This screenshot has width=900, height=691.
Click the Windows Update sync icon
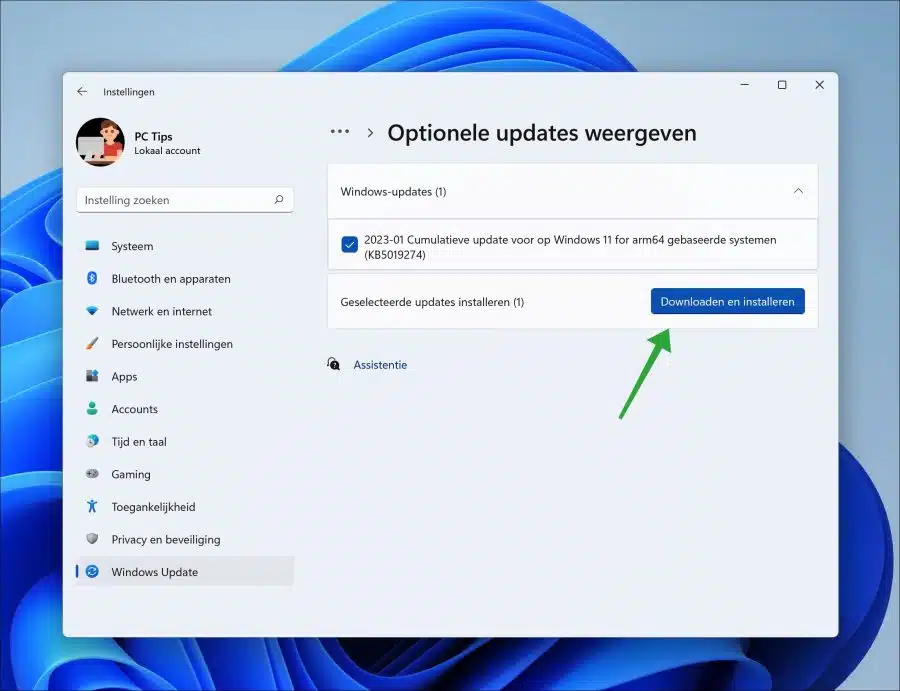92,571
